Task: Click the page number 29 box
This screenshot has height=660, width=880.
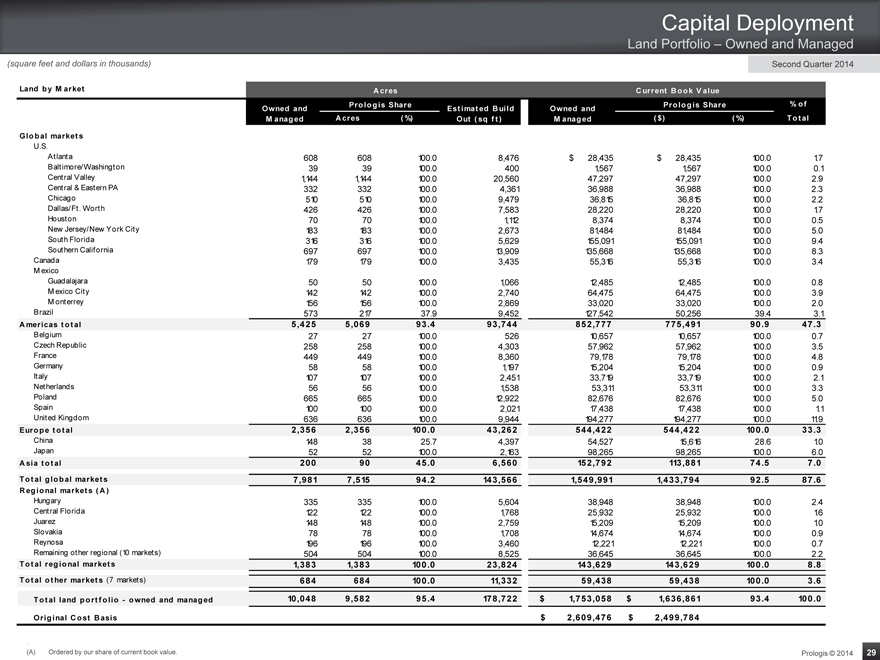Action: tap(868, 651)
